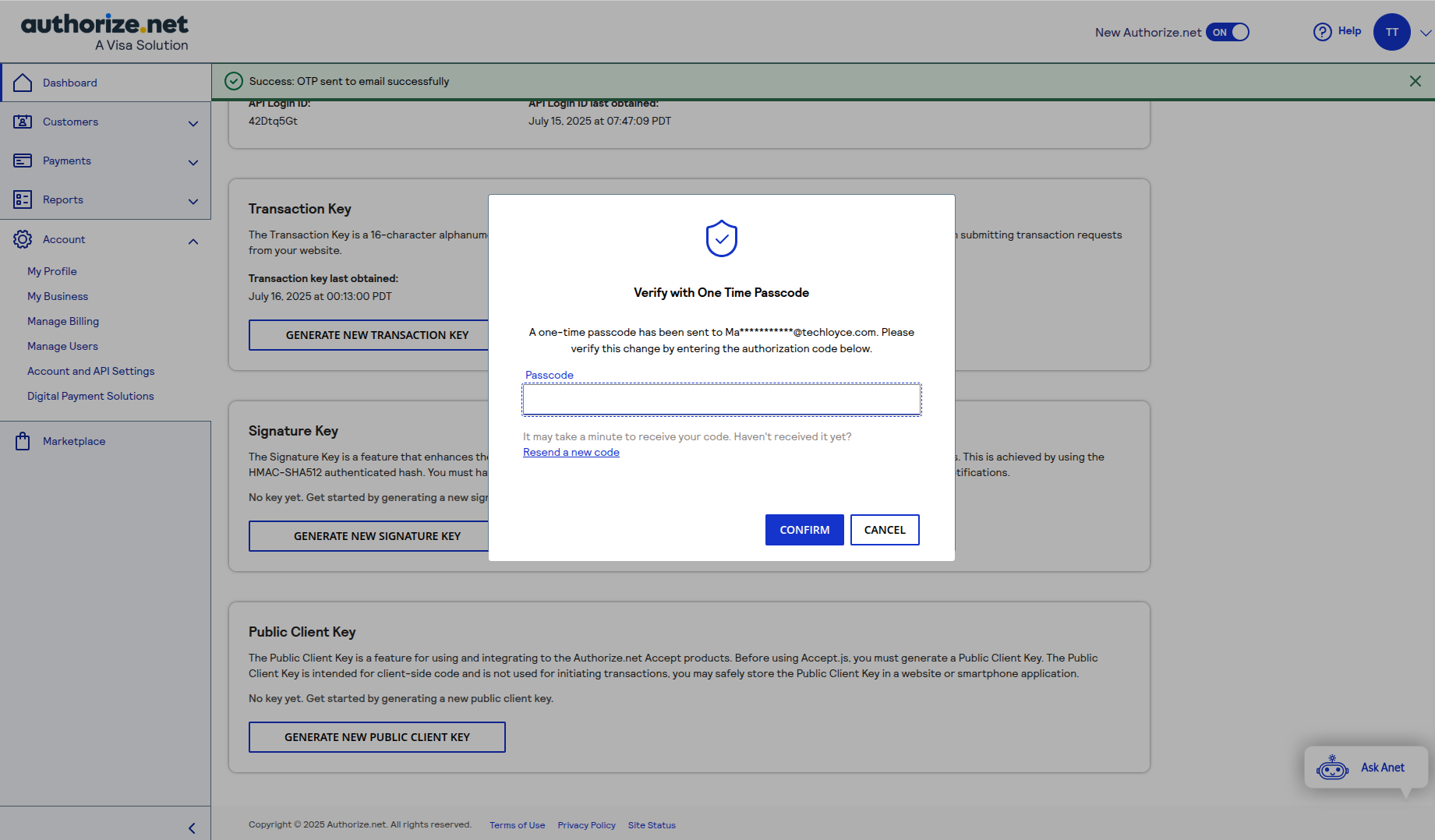Go to Manage Billing
1435x840 pixels.
point(63,321)
